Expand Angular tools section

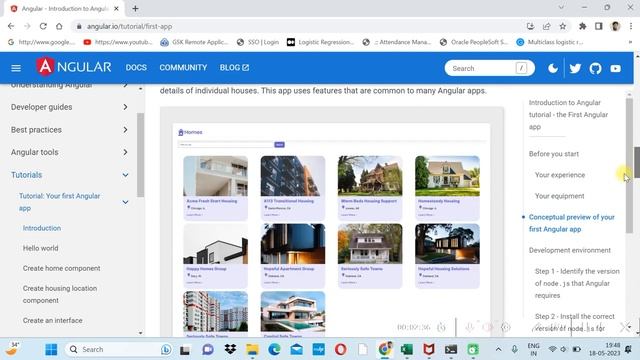pos(69,152)
